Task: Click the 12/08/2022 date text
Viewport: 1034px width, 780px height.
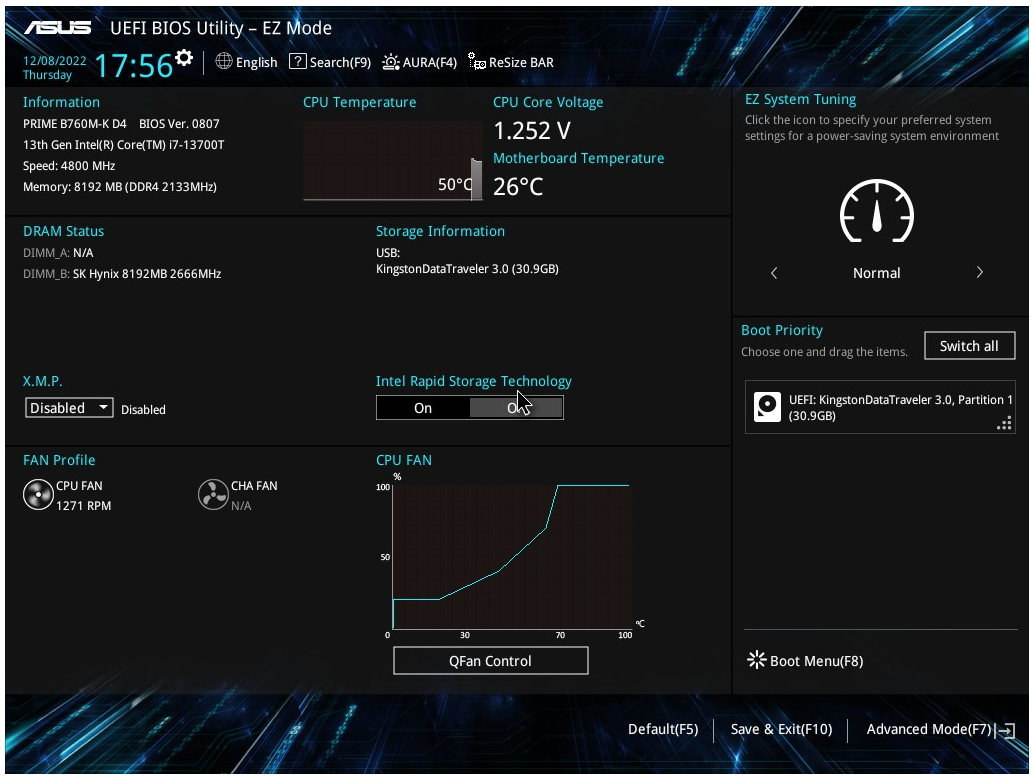Action: click(x=55, y=61)
